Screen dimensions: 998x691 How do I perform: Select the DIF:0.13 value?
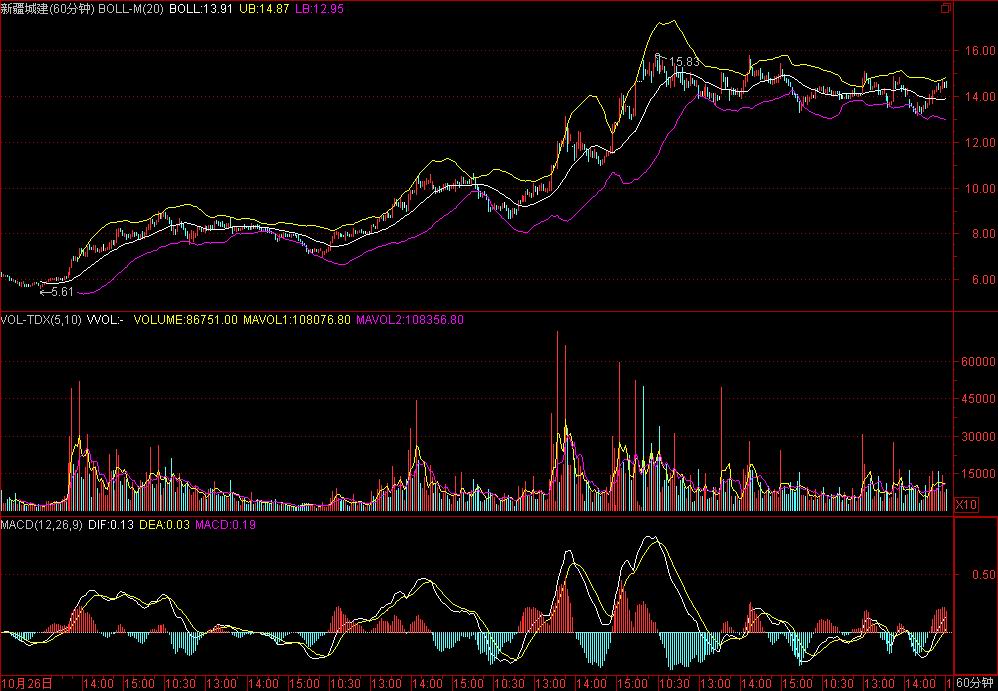[111, 525]
